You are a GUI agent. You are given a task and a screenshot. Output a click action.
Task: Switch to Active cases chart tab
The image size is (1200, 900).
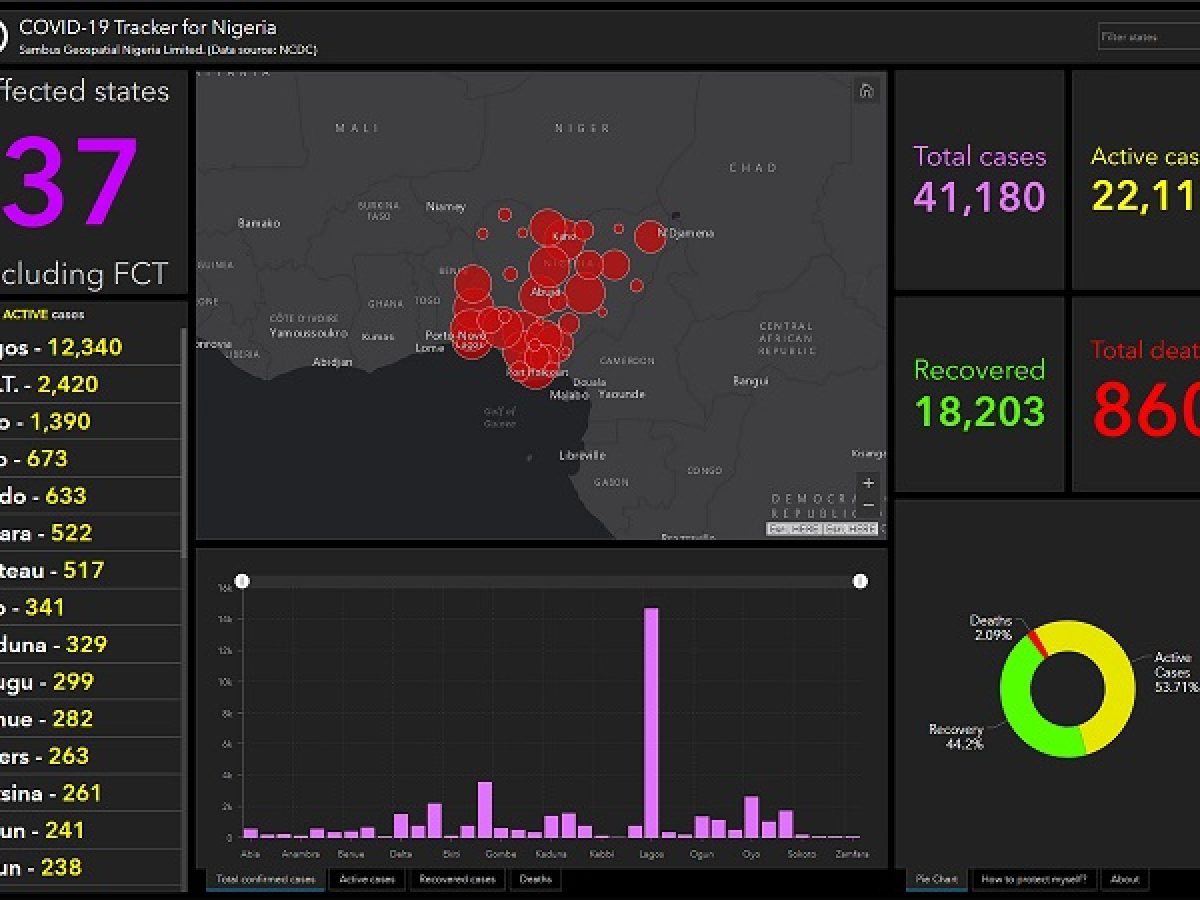pos(367,880)
